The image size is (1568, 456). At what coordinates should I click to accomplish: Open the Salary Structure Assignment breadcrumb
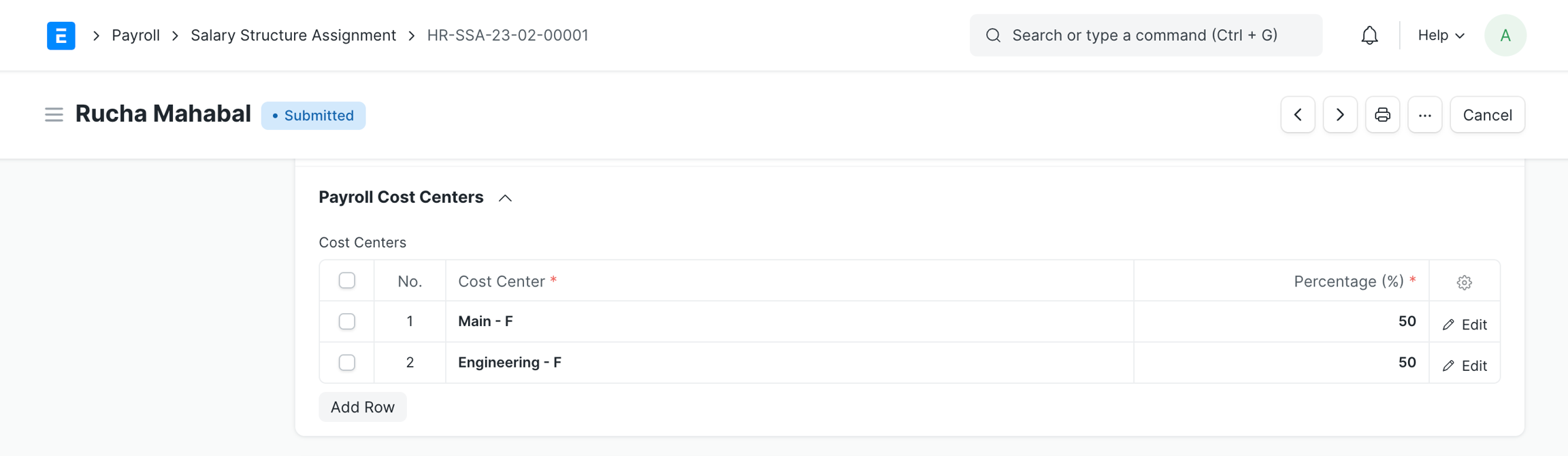(293, 35)
